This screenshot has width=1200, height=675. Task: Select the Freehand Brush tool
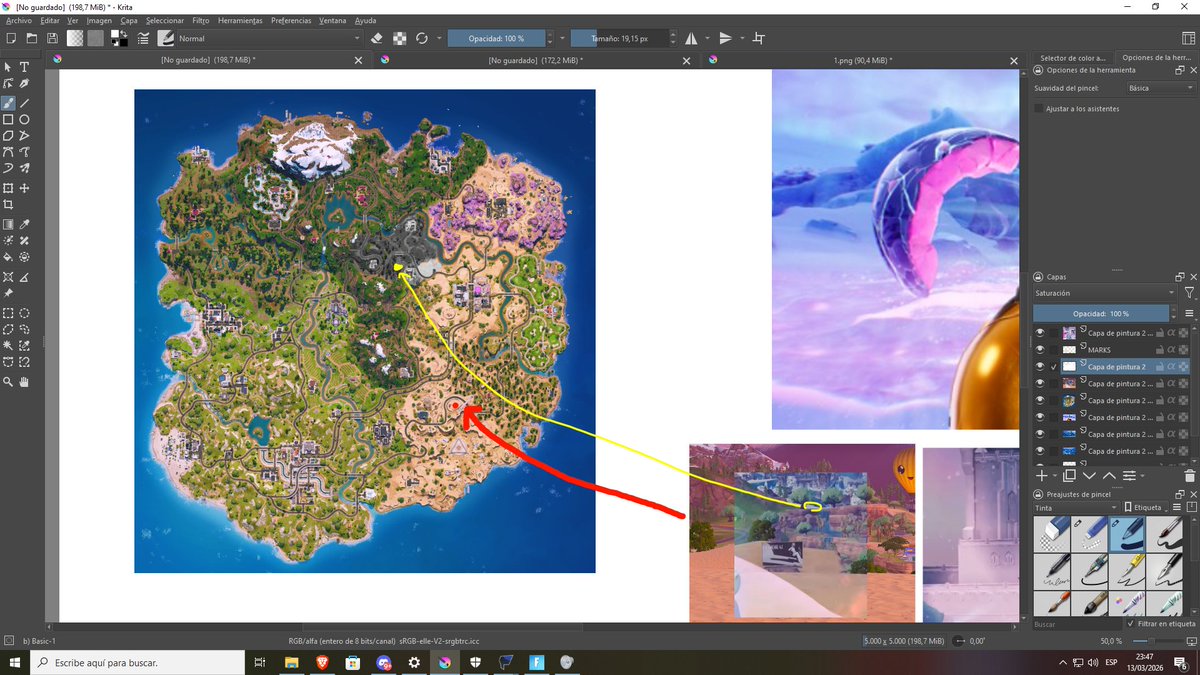click(8, 103)
